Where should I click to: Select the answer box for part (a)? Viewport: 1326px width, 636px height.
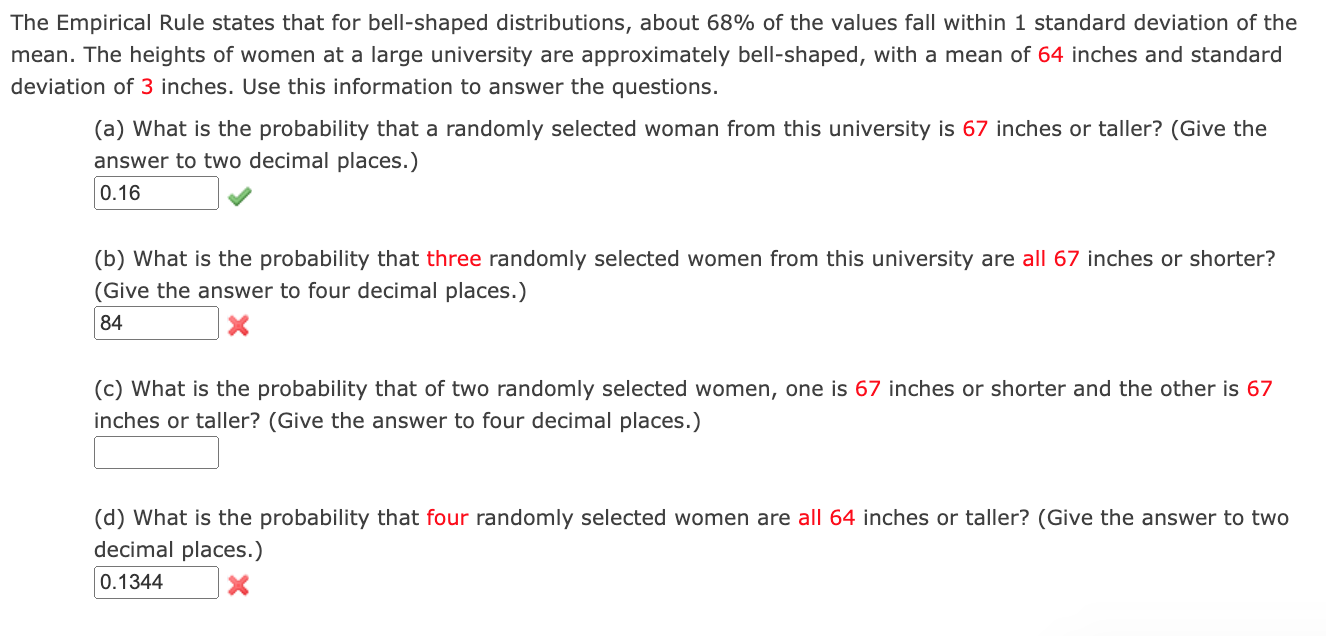tap(156, 192)
